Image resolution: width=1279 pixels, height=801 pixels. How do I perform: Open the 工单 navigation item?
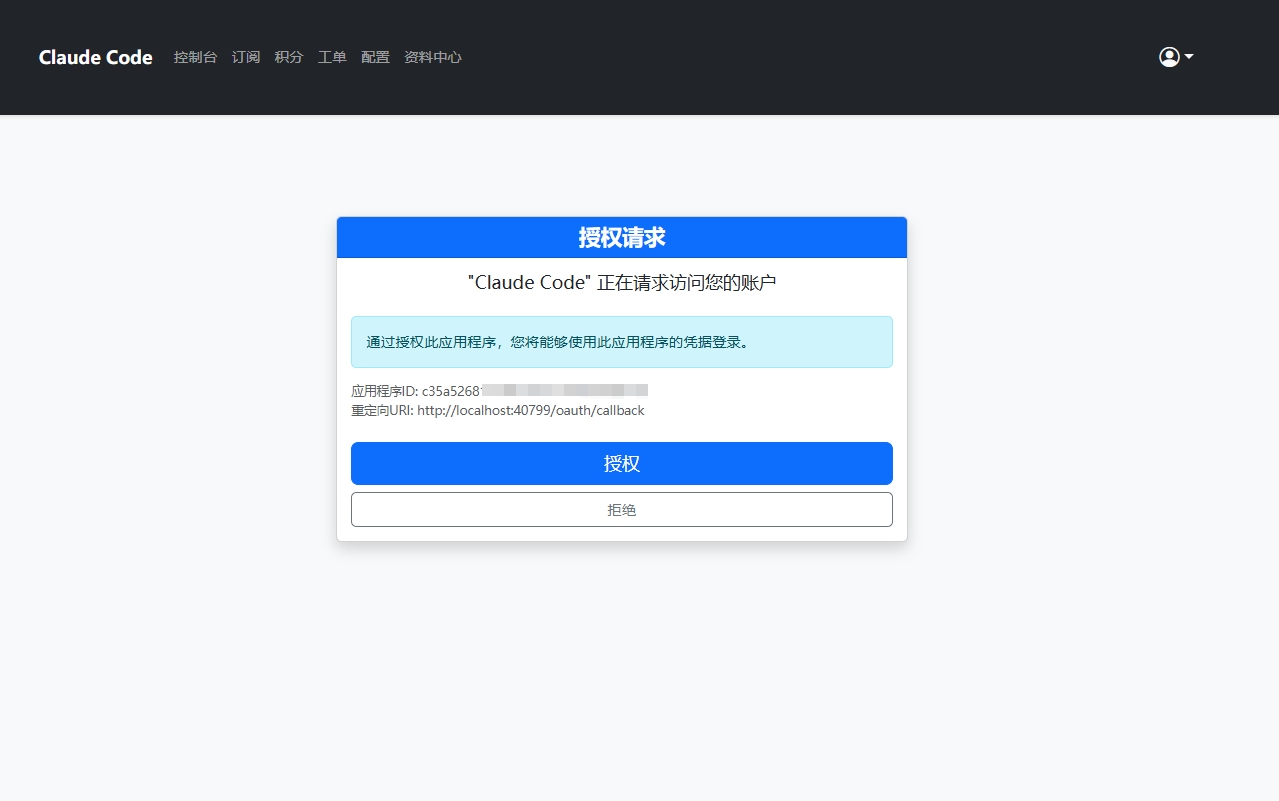332,57
